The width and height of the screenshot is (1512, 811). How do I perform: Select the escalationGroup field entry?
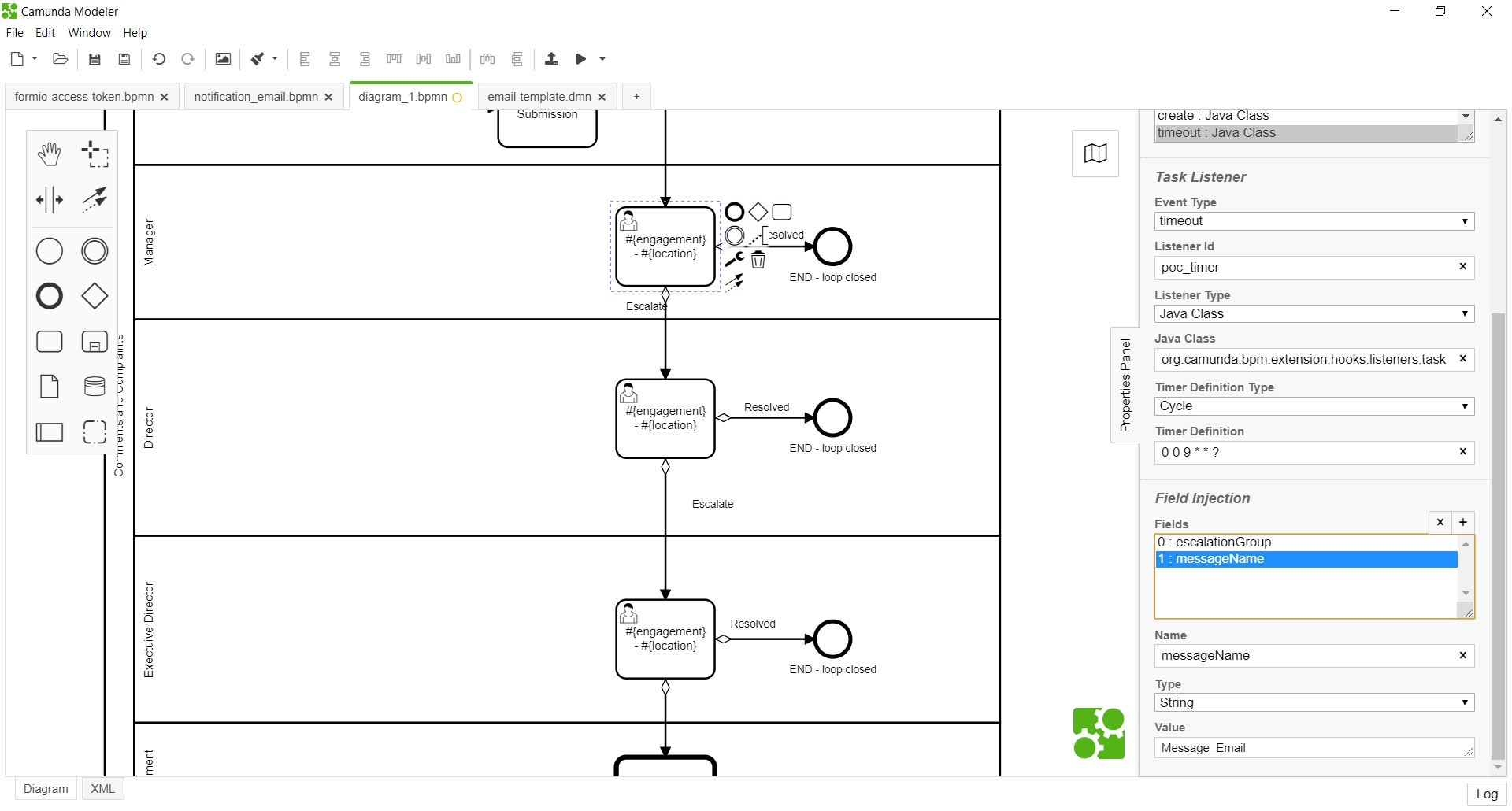(1306, 543)
